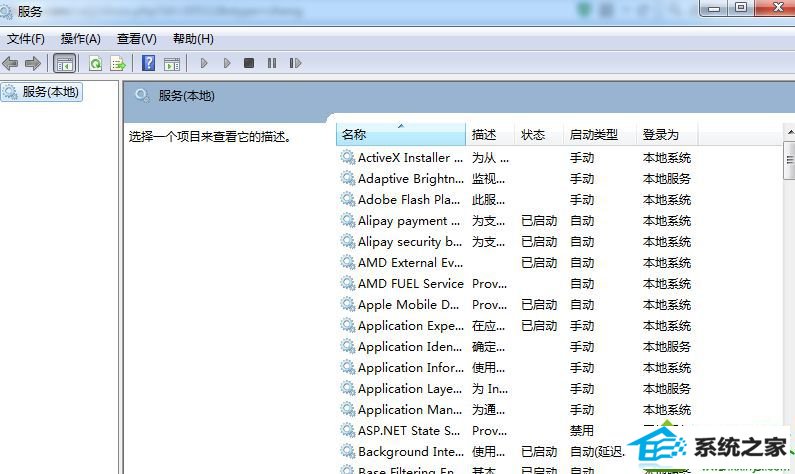Click the gear icon of Application Experience
The image size is (795, 474).
click(347, 325)
